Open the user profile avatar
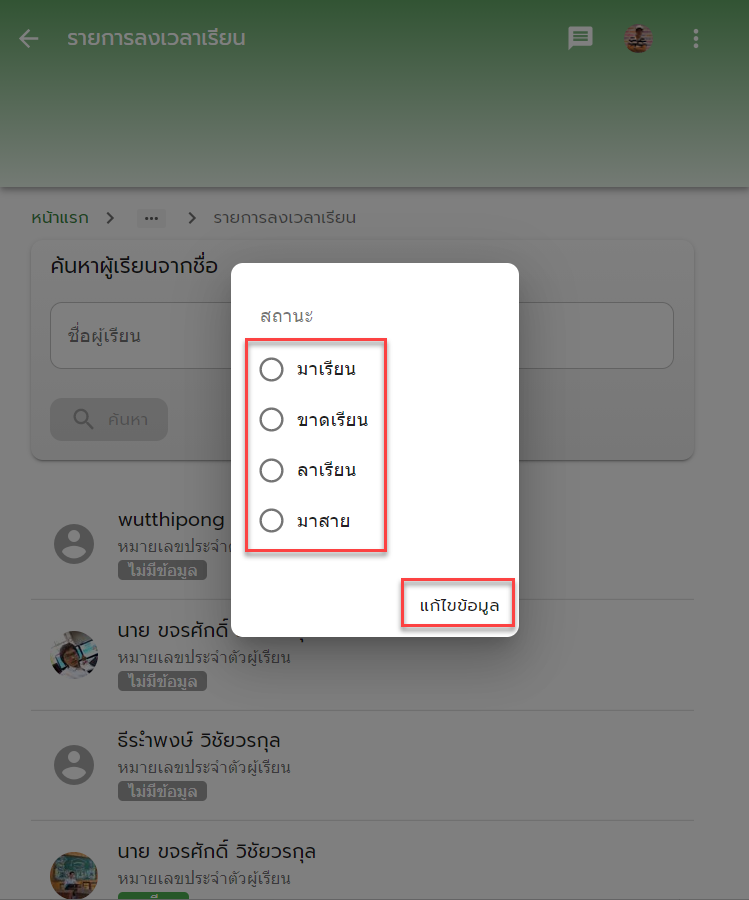 coord(638,38)
